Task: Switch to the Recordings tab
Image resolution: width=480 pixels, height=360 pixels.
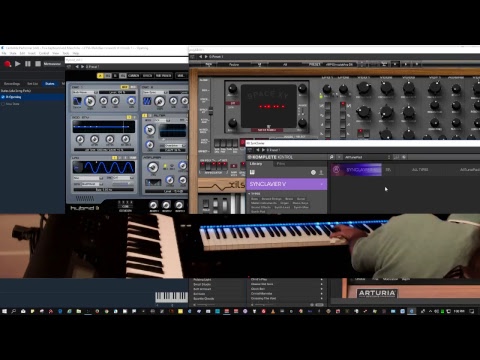Action: (x=12, y=84)
